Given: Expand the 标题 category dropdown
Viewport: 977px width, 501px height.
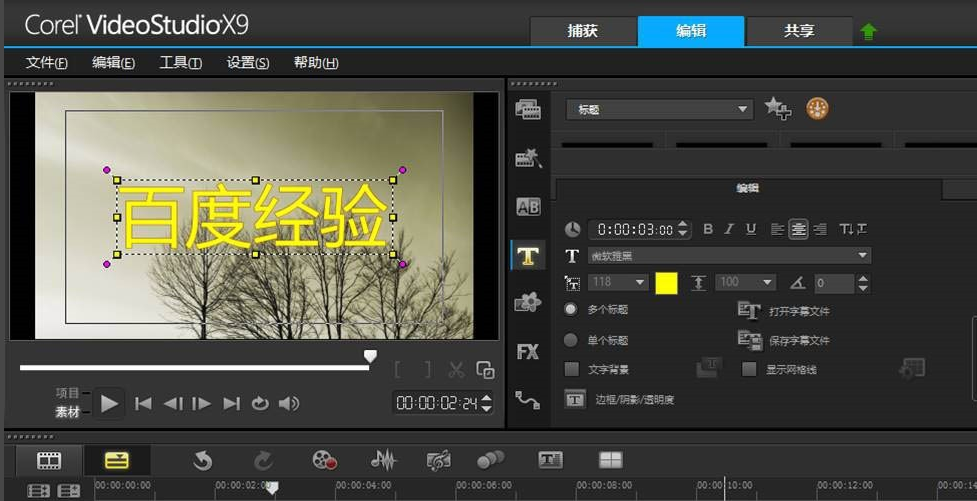Looking at the screenshot, I should 742,109.
